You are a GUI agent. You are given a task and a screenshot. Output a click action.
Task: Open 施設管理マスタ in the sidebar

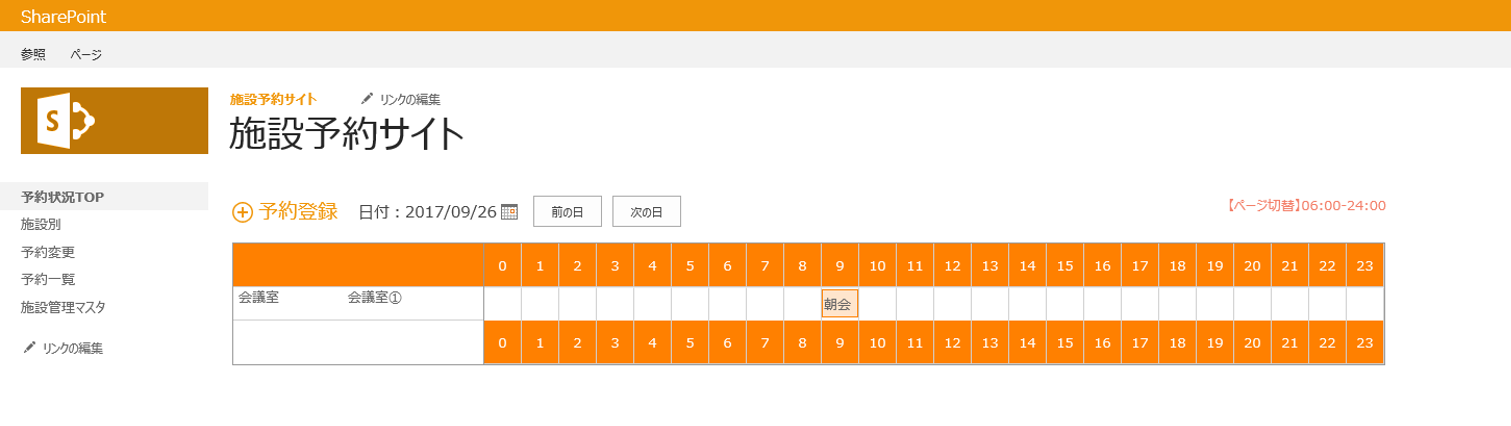63,307
